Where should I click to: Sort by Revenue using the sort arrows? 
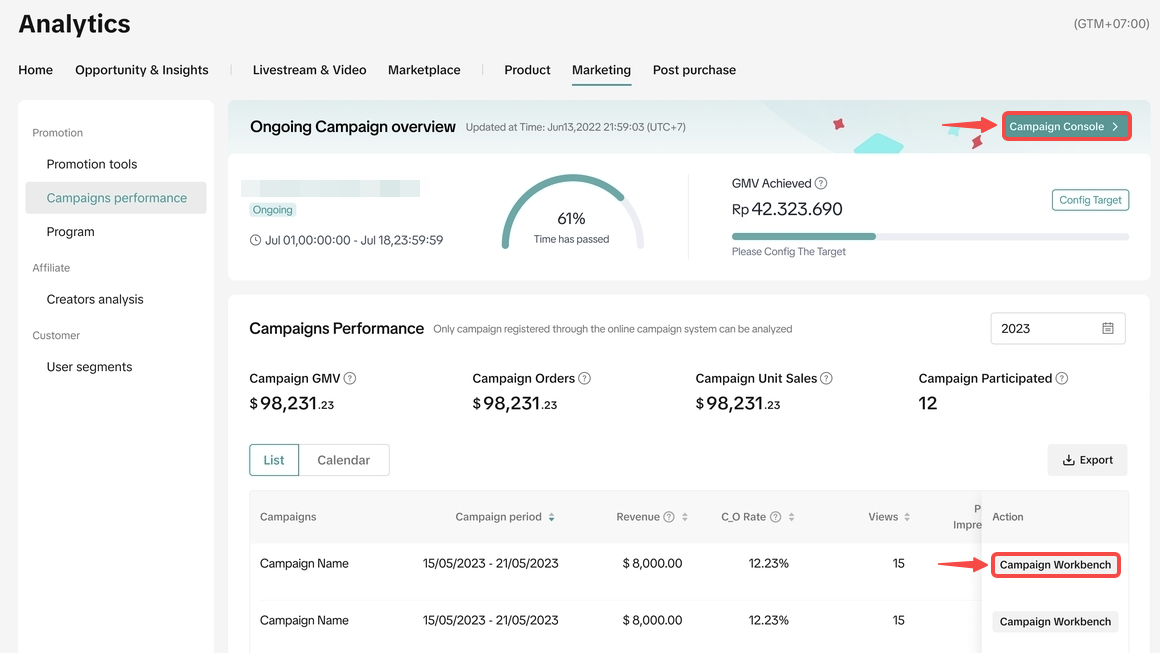pos(684,517)
